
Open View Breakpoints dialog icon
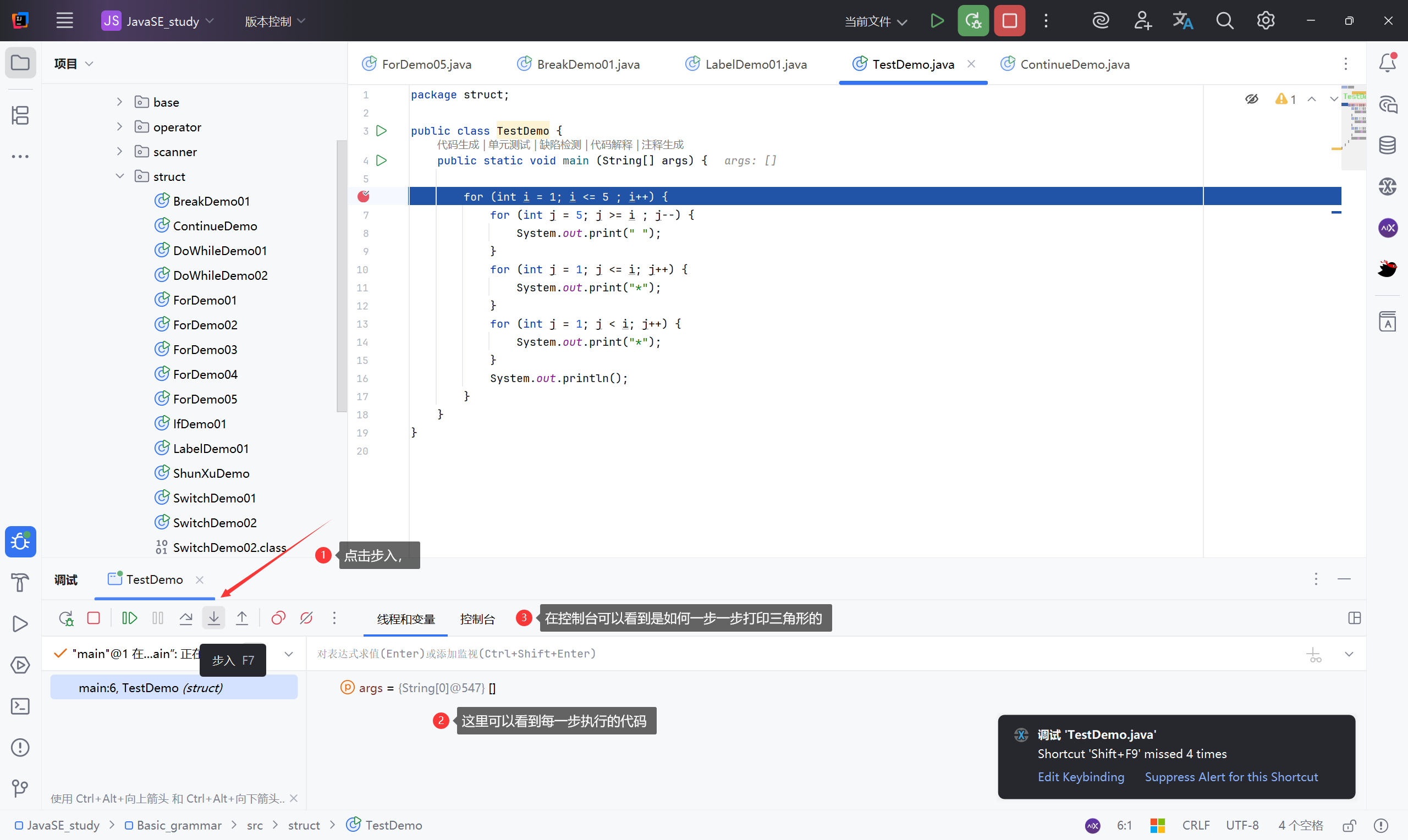pyautogui.click(x=278, y=617)
